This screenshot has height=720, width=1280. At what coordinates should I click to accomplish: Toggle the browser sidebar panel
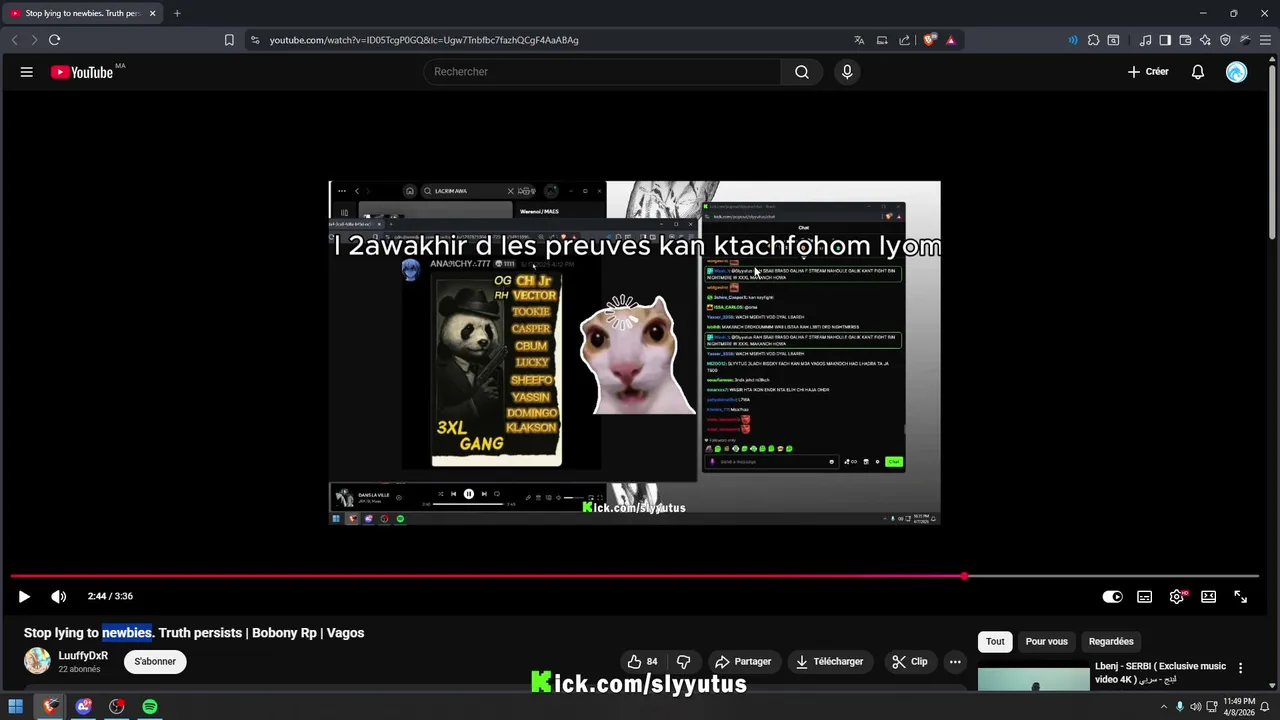coord(1165,40)
